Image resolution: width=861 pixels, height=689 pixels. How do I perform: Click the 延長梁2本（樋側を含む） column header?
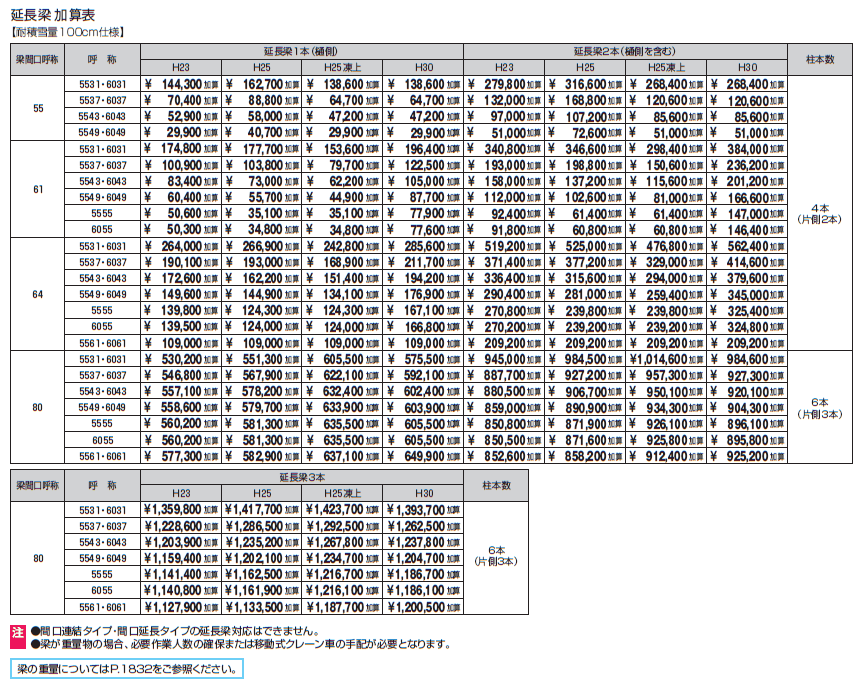(626, 51)
